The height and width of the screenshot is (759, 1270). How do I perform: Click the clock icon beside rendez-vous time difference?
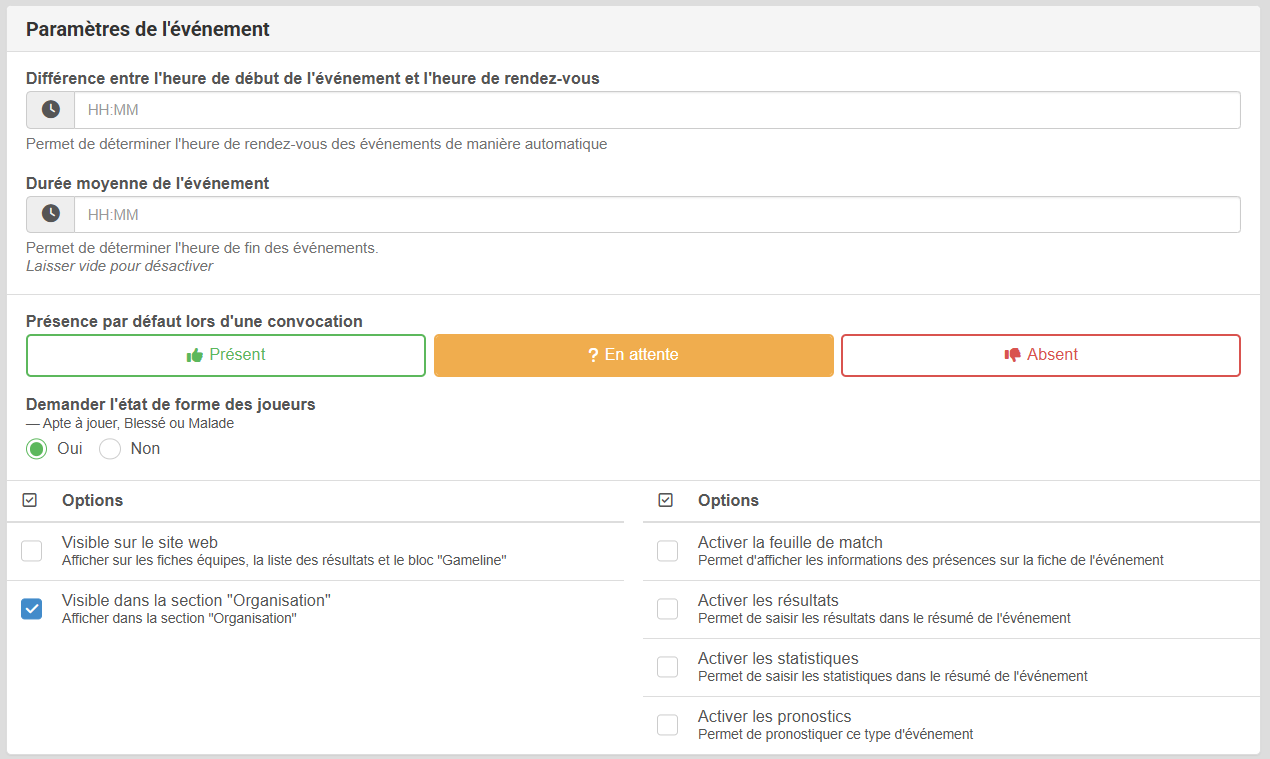tap(51, 110)
